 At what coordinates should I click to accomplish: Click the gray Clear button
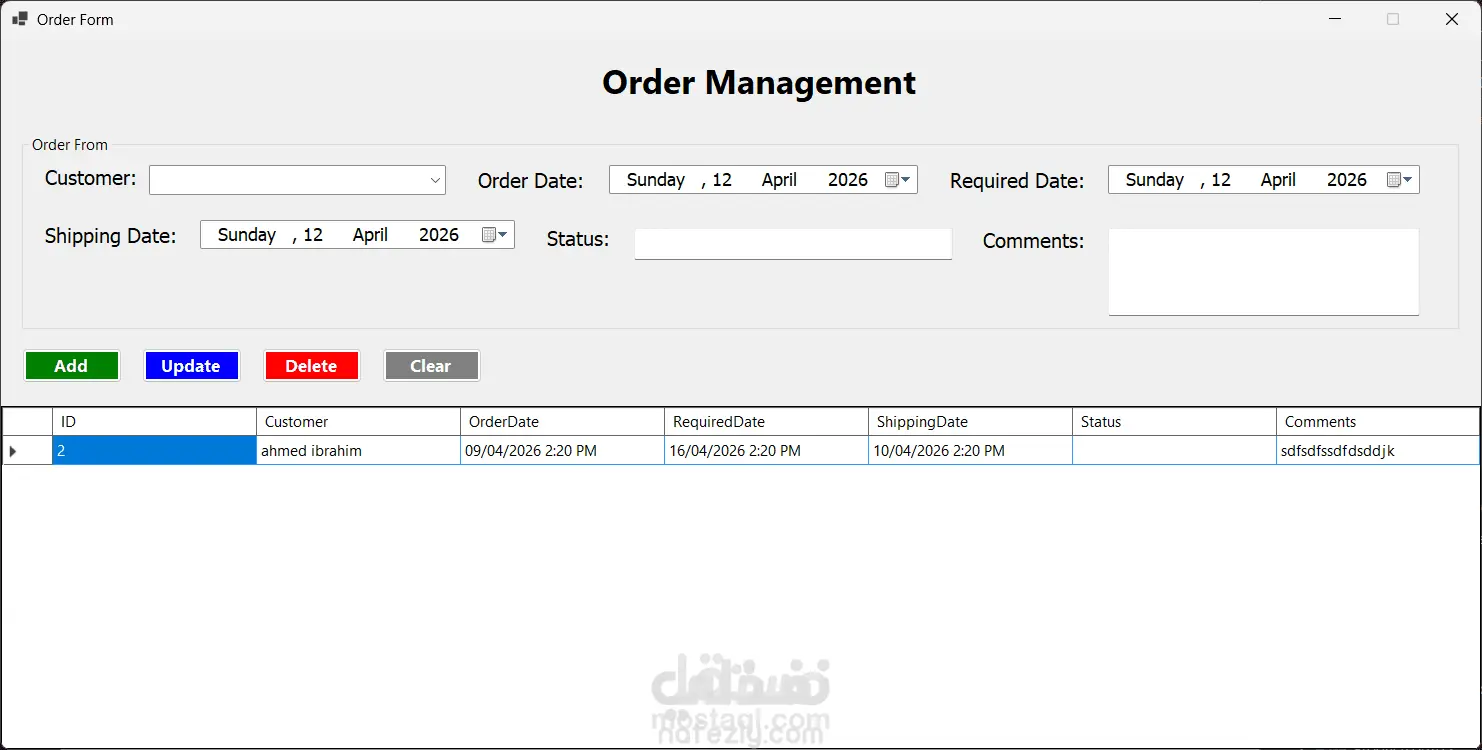point(431,366)
